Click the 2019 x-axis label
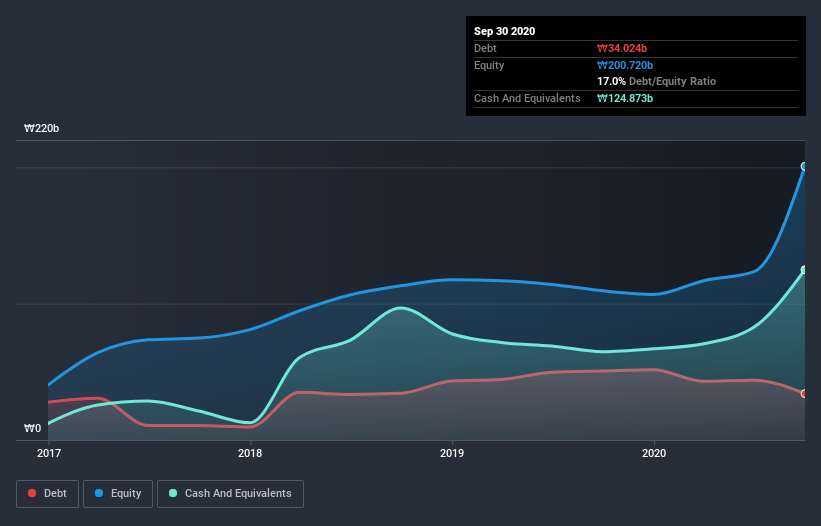821x526 pixels. coord(452,453)
